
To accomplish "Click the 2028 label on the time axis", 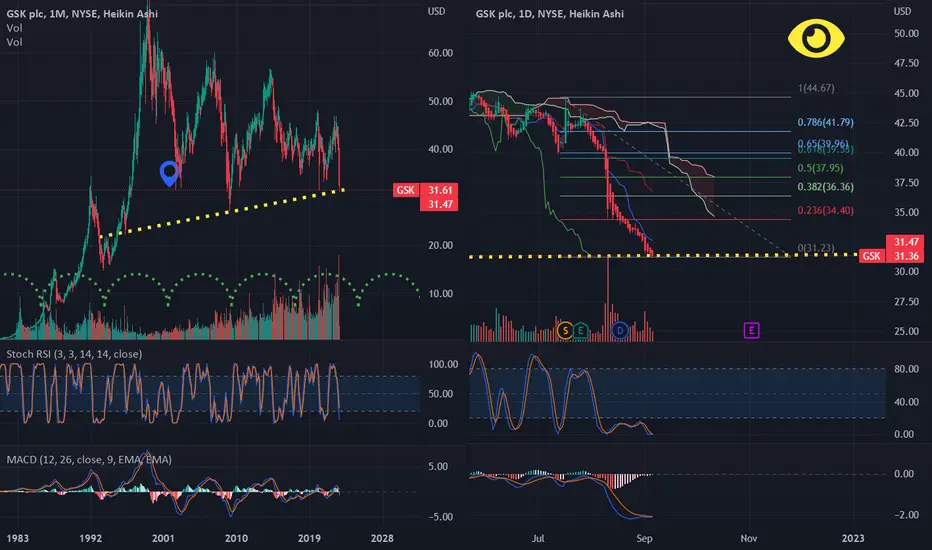I will coord(382,538).
